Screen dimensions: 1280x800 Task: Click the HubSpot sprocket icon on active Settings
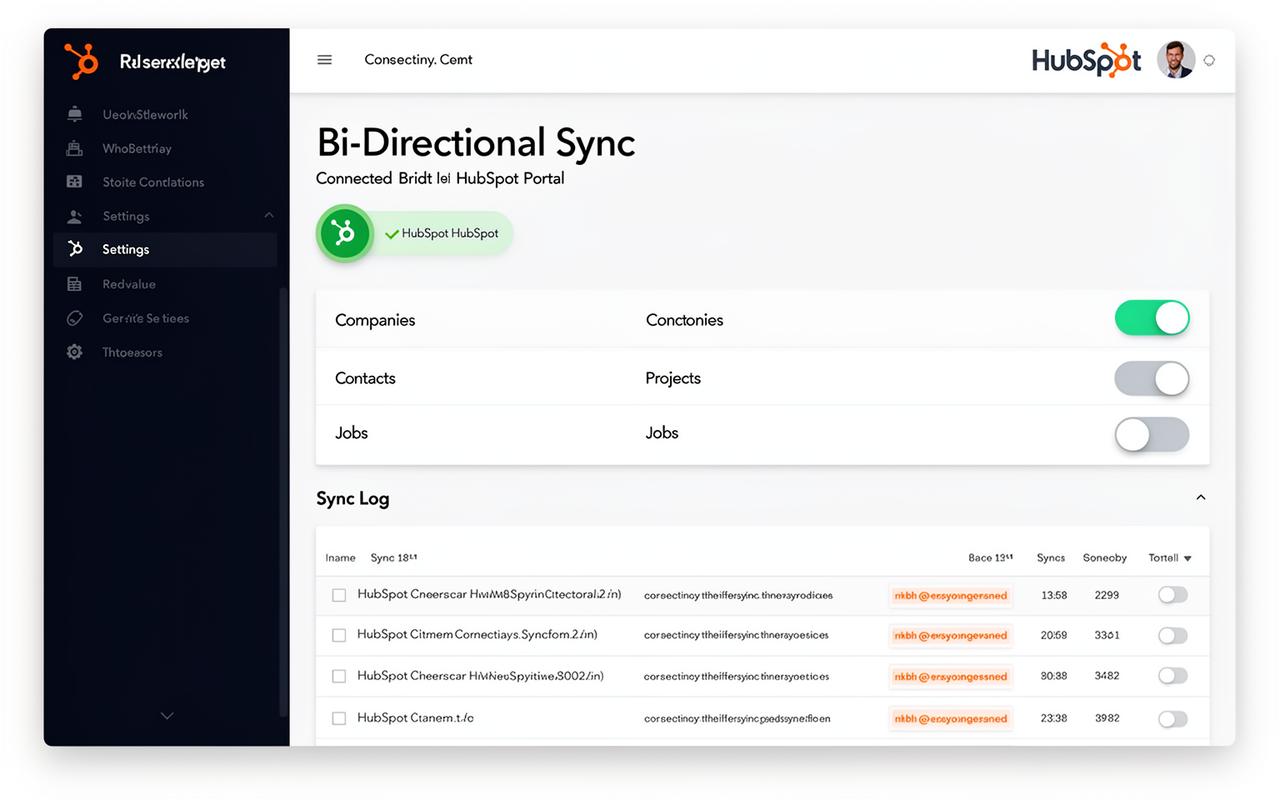[74, 249]
